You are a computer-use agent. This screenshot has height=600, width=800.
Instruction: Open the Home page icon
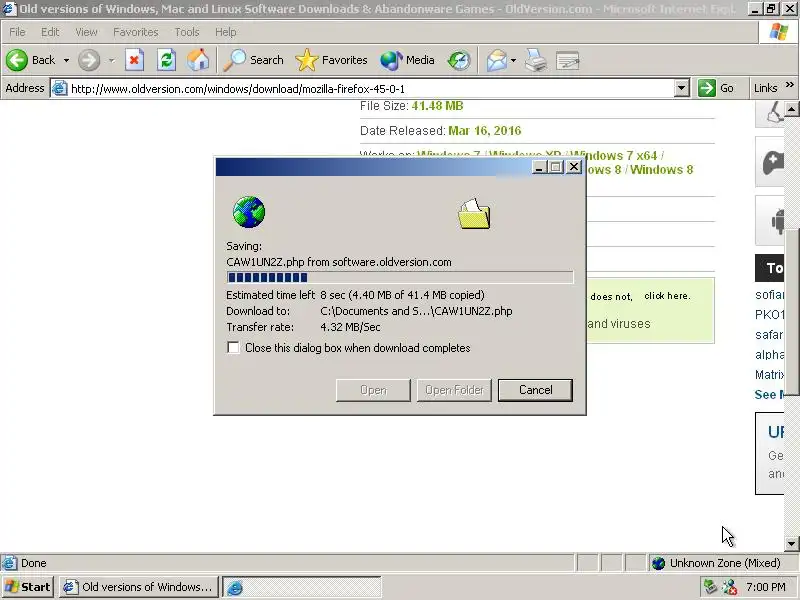pos(198,60)
